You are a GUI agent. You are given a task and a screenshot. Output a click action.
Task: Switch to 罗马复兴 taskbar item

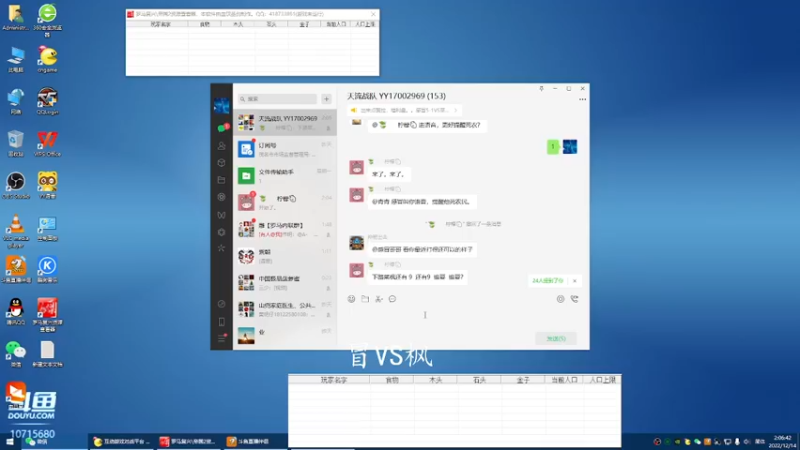click(x=188, y=441)
